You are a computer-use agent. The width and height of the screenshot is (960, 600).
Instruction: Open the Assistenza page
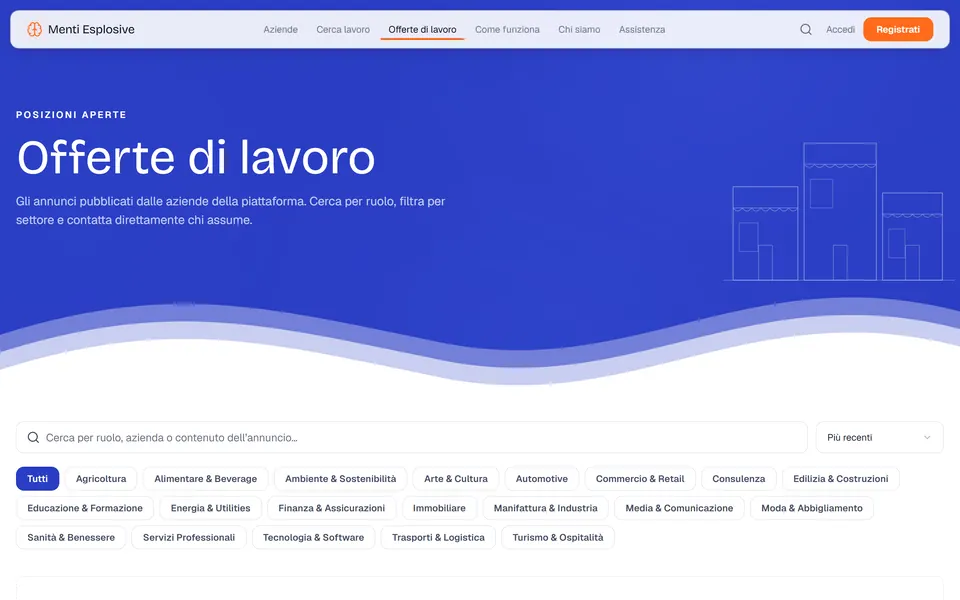click(x=642, y=29)
